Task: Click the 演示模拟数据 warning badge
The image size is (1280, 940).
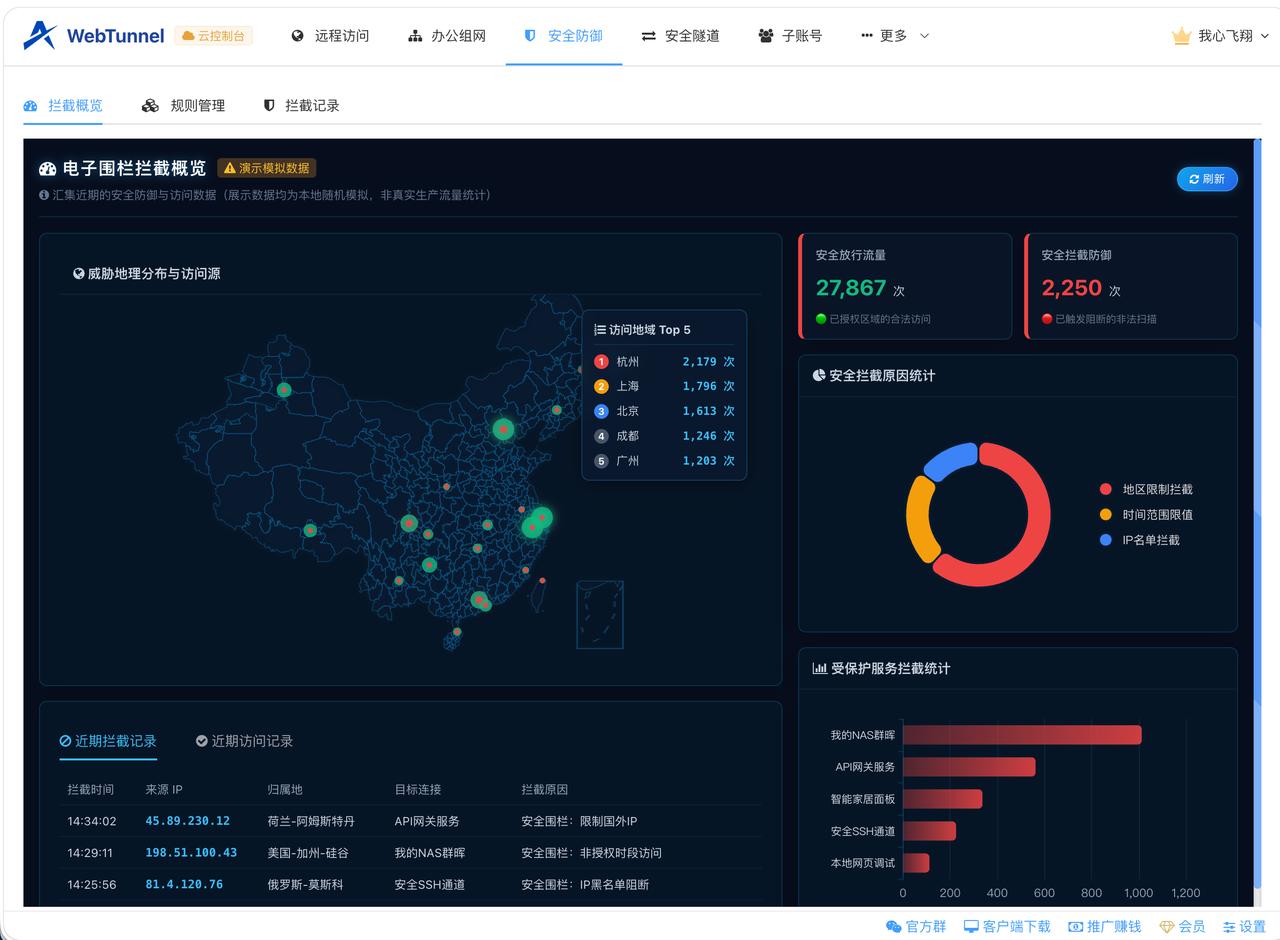Action: (267, 168)
